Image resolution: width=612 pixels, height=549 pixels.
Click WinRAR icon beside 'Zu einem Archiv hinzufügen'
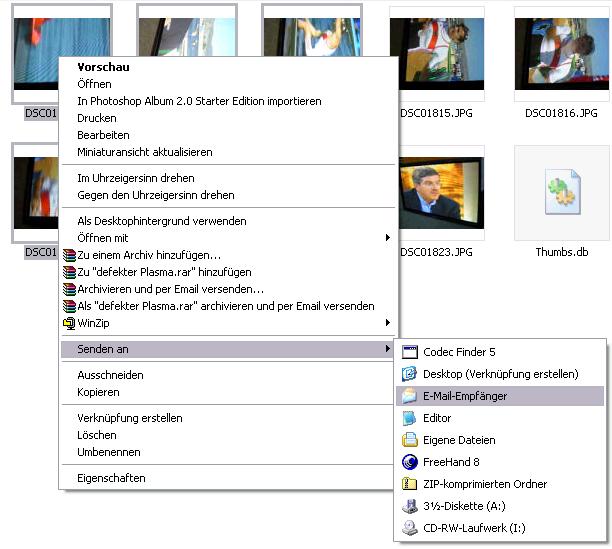(x=69, y=255)
